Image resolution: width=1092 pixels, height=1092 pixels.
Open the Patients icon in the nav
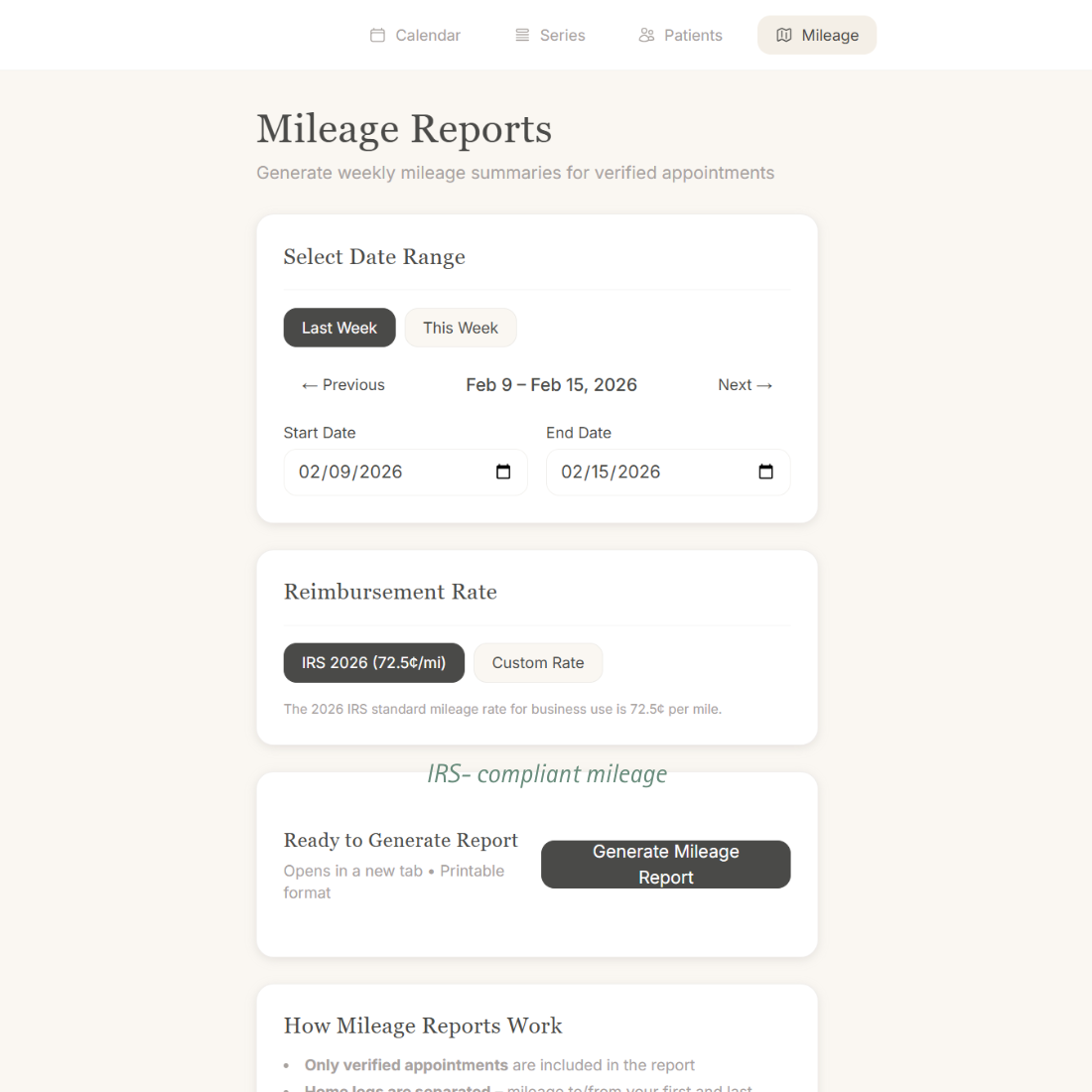coord(645,35)
